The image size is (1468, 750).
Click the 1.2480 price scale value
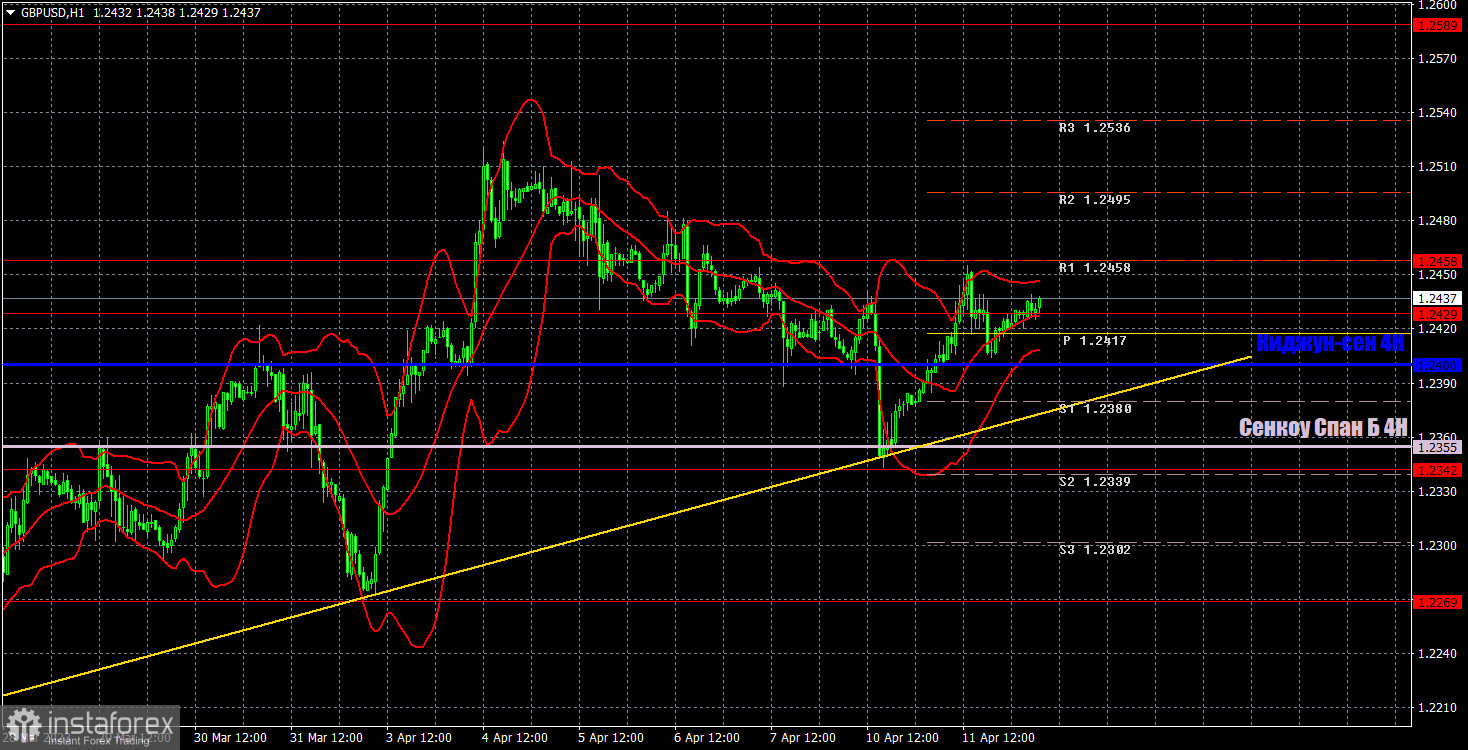point(1436,221)
